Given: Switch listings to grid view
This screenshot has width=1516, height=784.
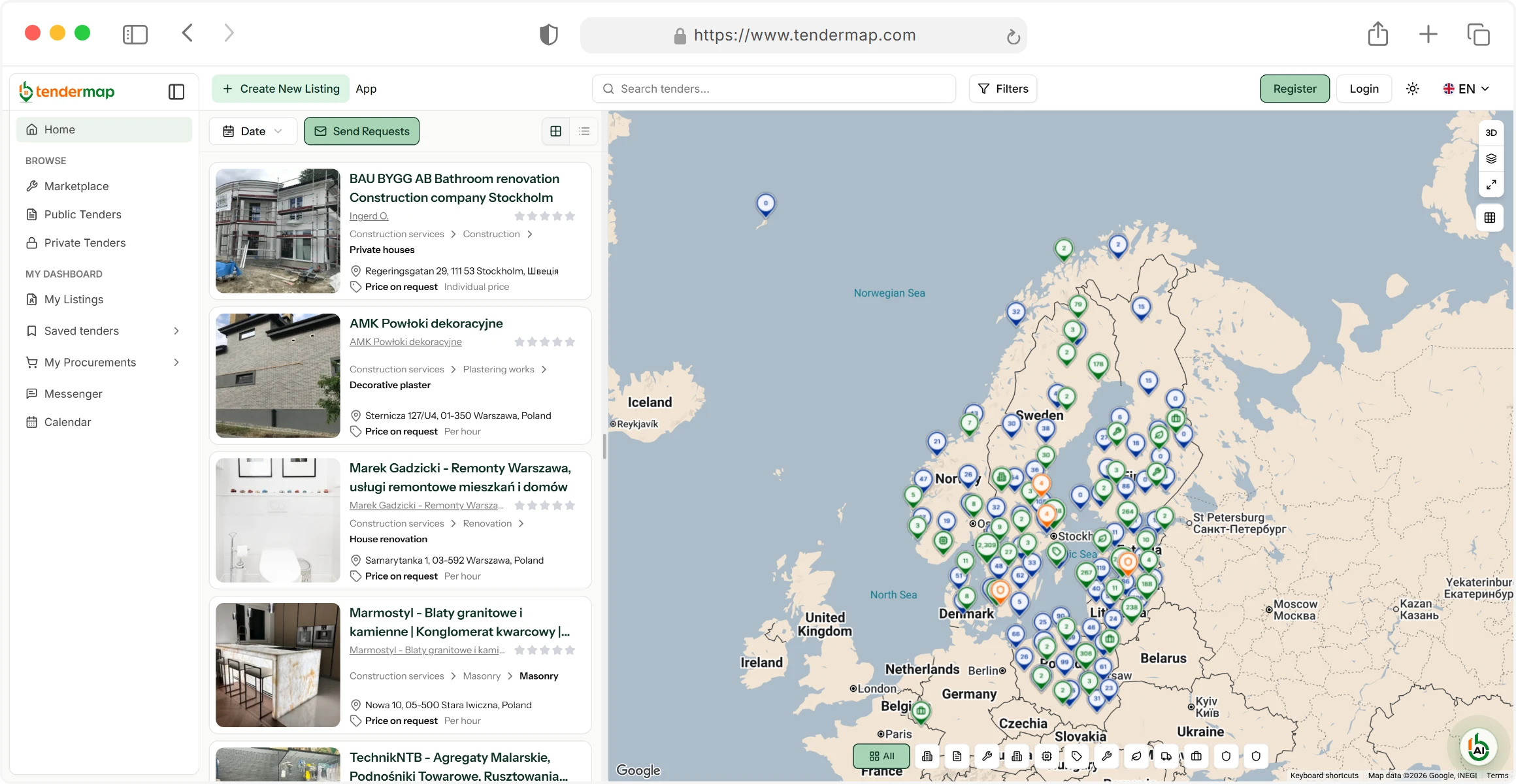Looking at the screenshot, I should click(x=556, y=131).
